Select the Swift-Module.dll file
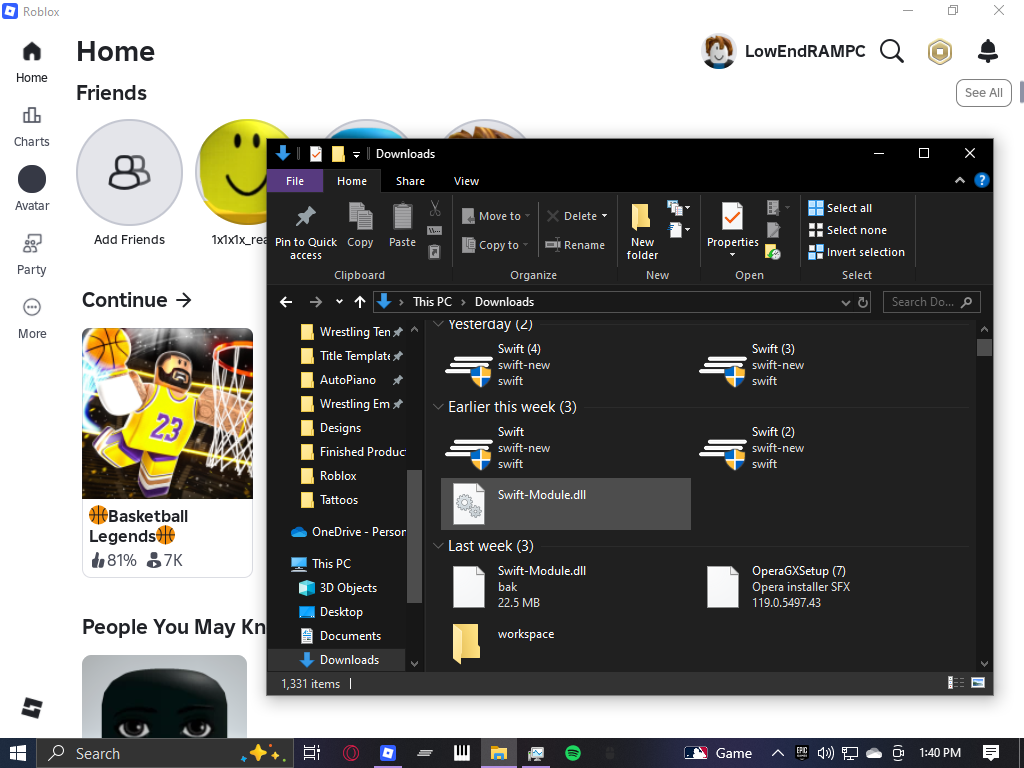The height and width of the screenshot is (768, 1024). click(566, 504)
